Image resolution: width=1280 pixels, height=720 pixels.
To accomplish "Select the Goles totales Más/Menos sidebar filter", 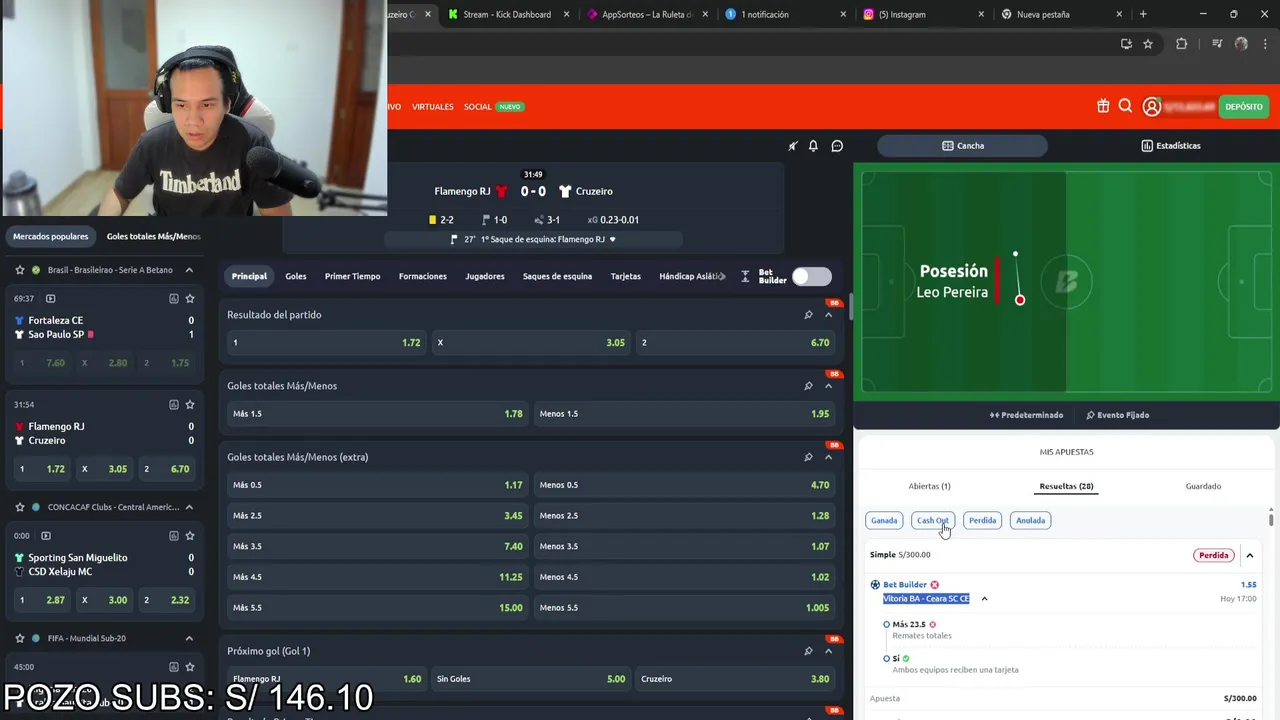I will coord(153,236).
